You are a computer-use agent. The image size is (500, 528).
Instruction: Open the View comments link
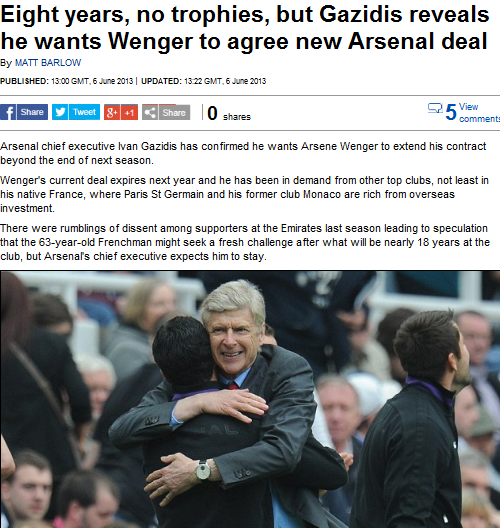click(x=479, y=113)
